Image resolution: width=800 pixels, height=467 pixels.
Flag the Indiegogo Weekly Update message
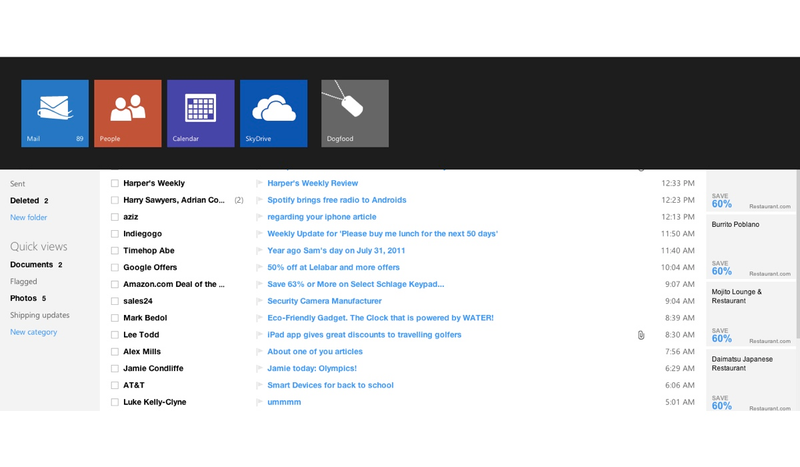(259, 234)
